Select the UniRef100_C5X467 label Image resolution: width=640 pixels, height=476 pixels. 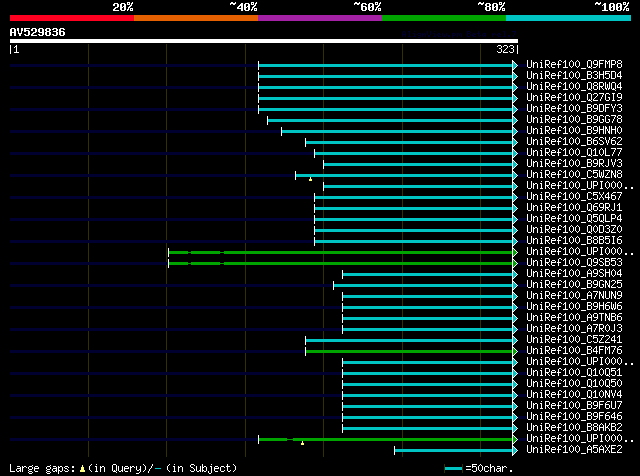point(574,197)
